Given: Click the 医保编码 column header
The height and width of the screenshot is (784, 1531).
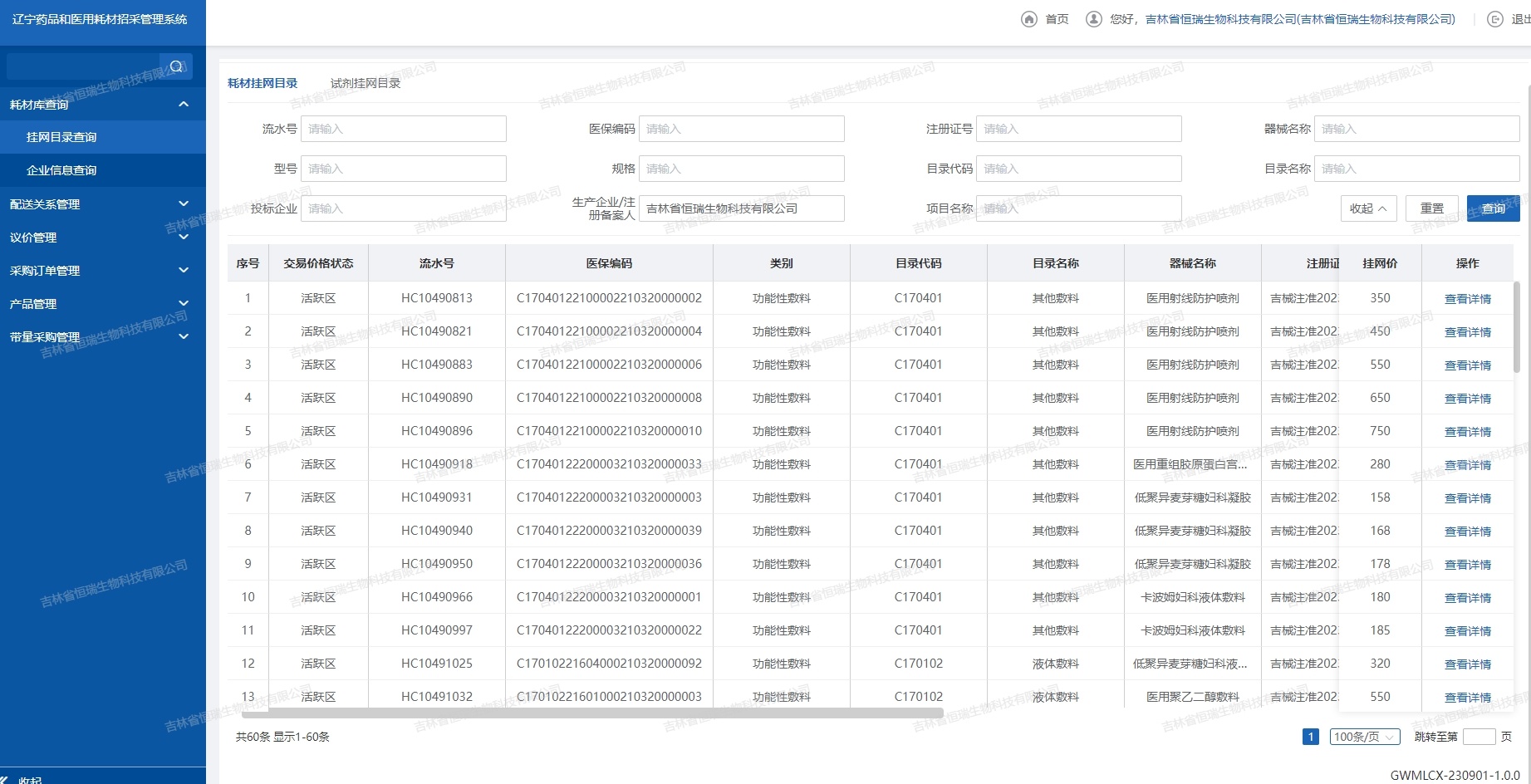Looking at the screenshot, I should click(x=609, y=263).
